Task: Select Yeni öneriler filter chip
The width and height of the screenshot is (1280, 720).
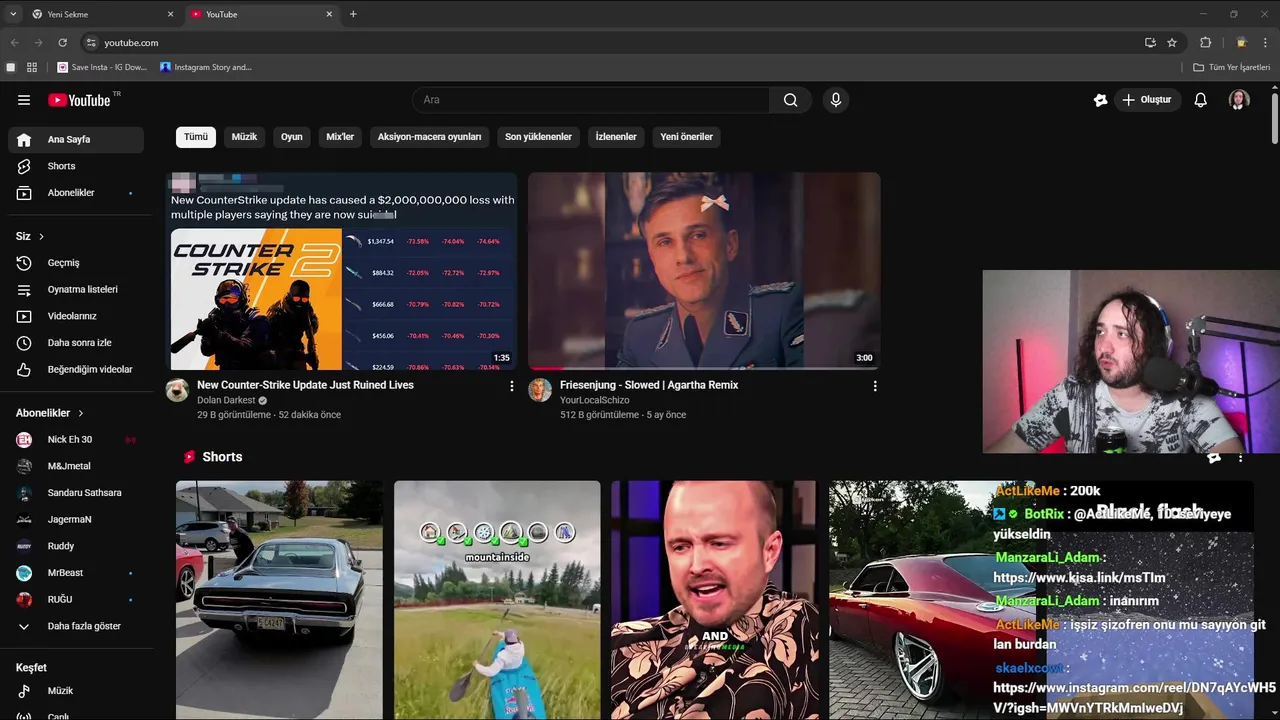Action: [687, 137]
